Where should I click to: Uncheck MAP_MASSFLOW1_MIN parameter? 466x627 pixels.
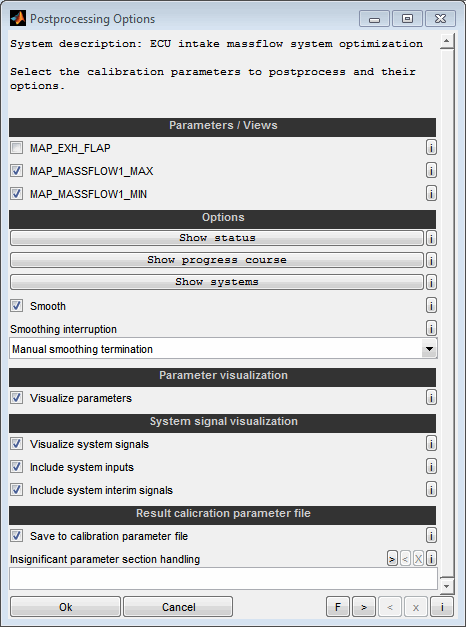click(16, 194)
